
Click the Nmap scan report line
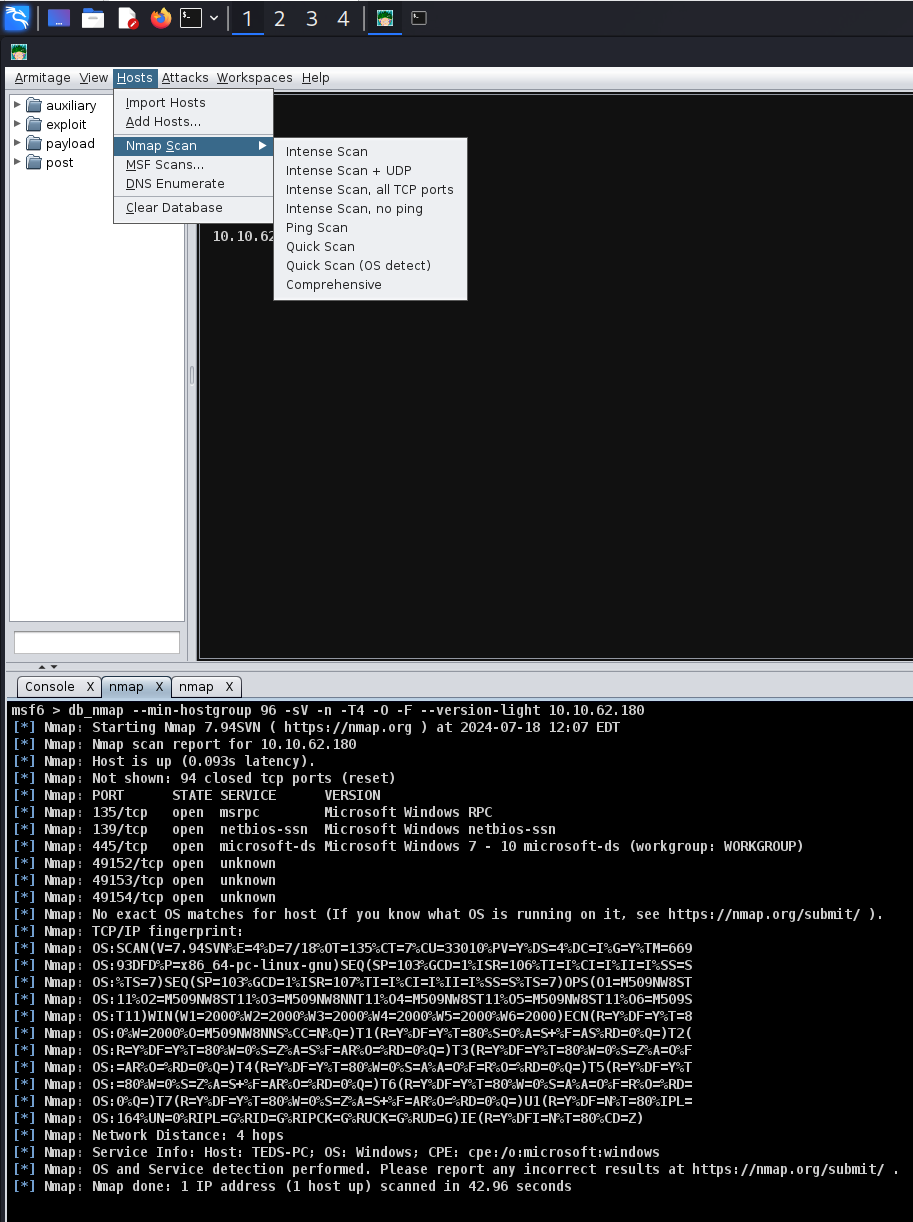point(185,745)
